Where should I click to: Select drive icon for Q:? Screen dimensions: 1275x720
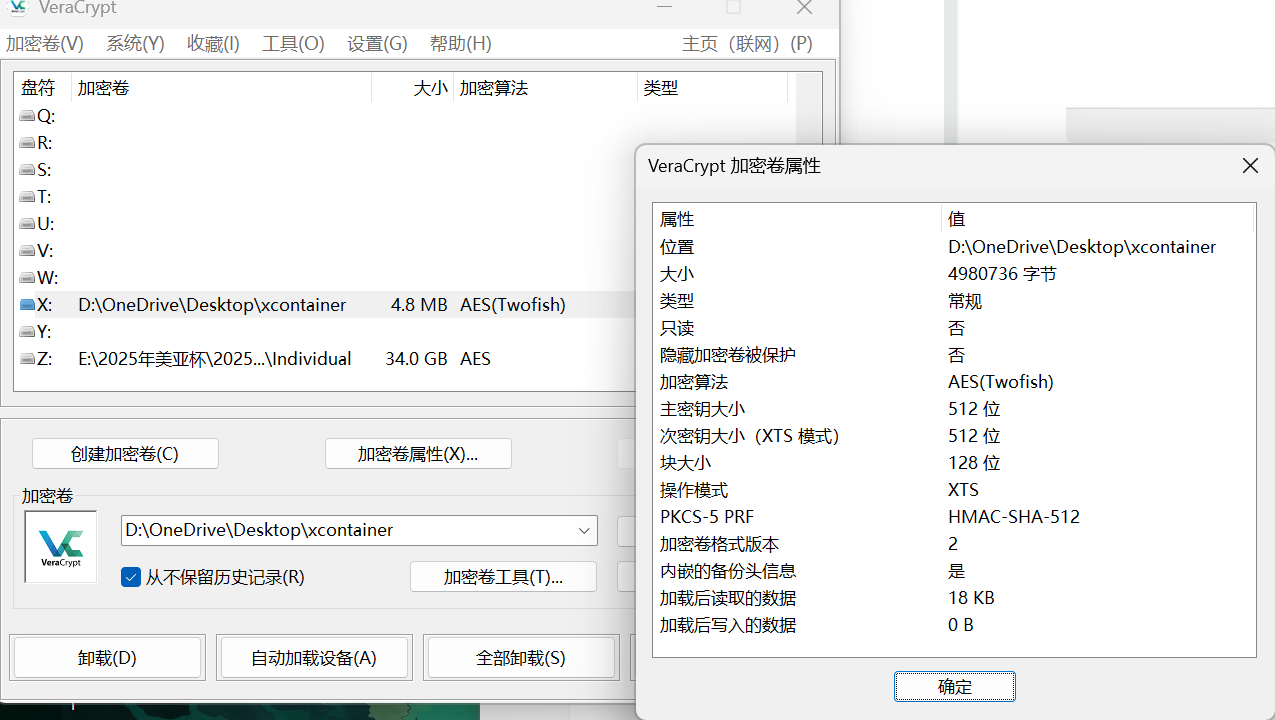click(x=27, y=116)
